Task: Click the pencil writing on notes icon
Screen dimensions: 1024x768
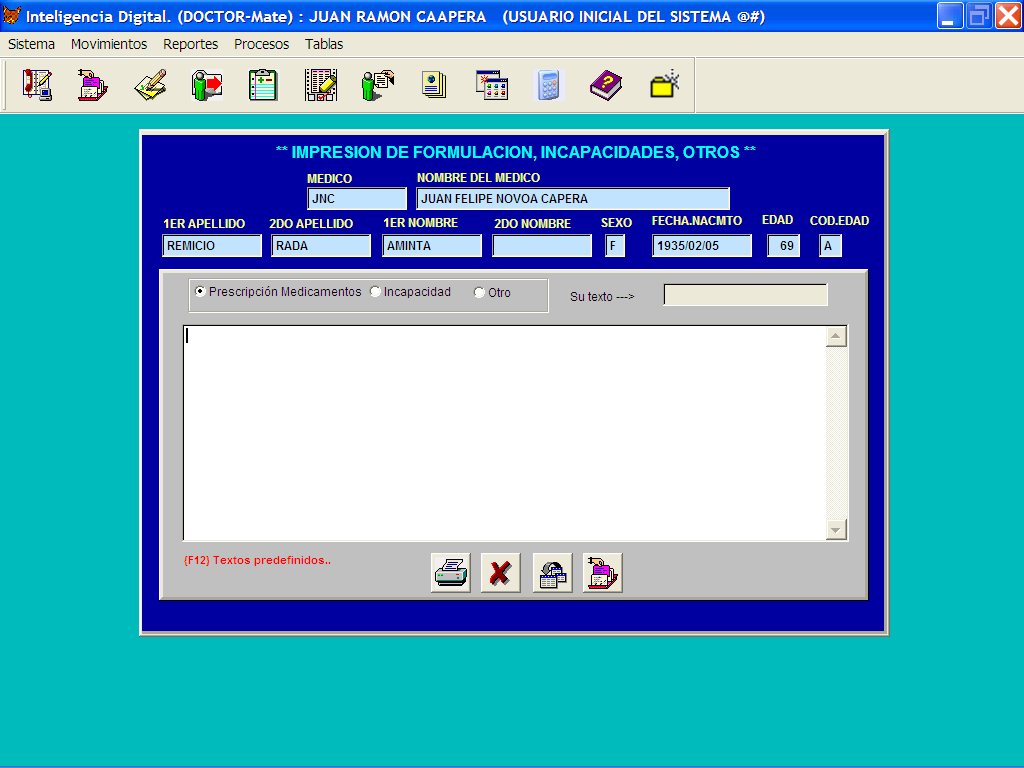Action: click(150, 85)
